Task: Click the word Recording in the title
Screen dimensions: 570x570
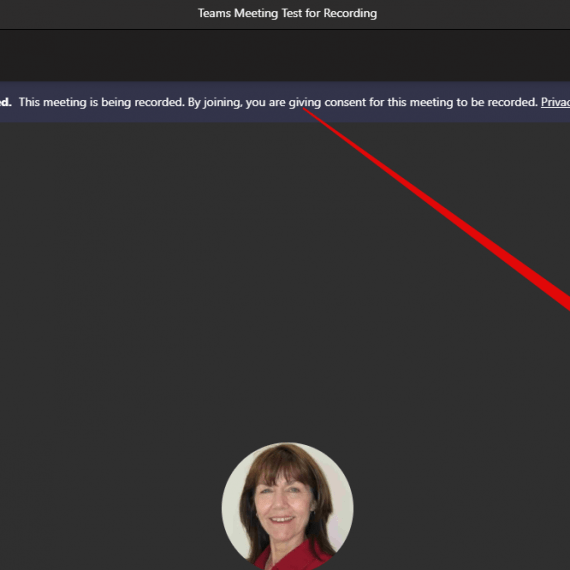Action: click(x=350, y=14)
